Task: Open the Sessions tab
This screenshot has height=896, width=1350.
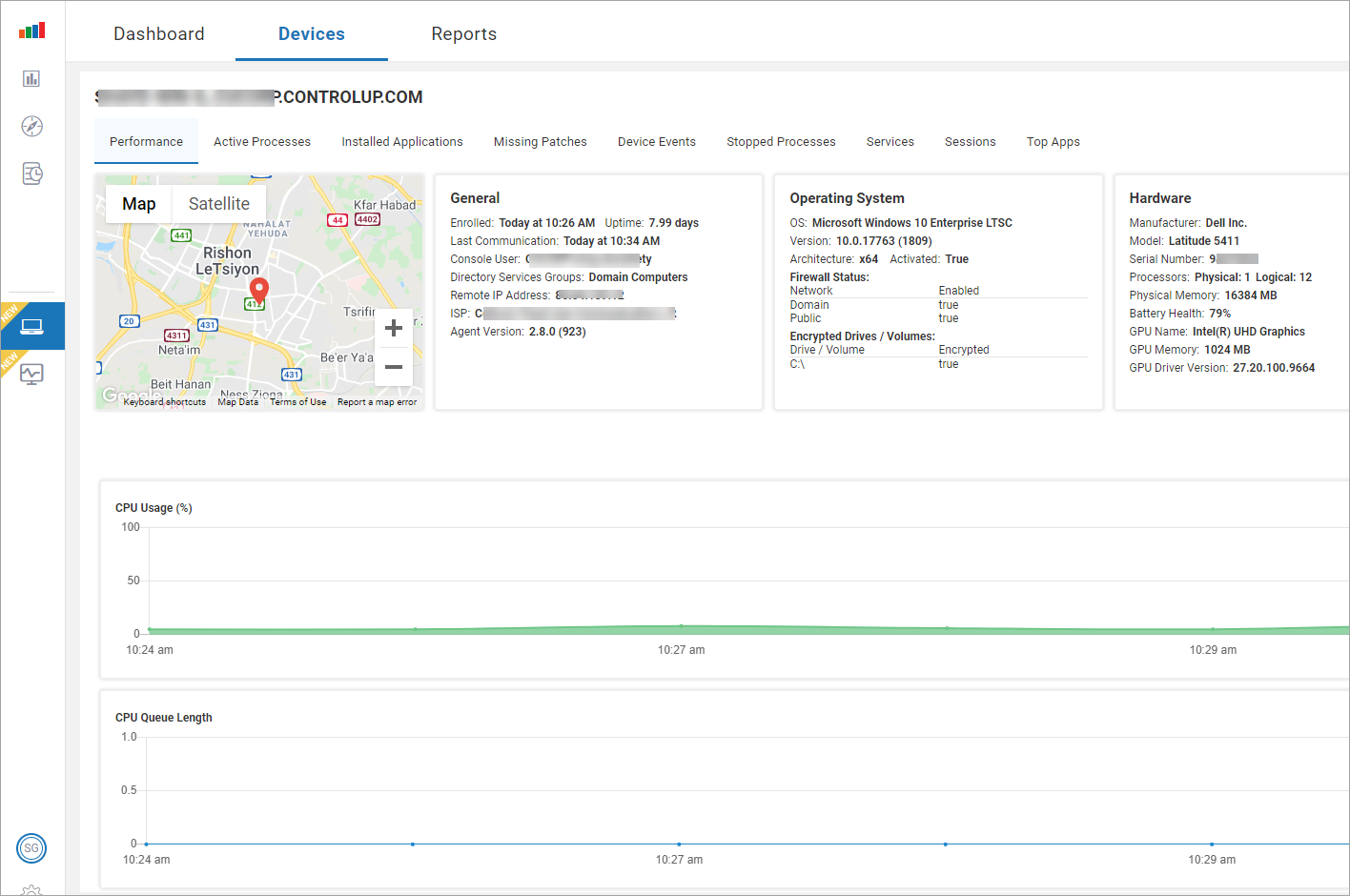Action: 971,141
